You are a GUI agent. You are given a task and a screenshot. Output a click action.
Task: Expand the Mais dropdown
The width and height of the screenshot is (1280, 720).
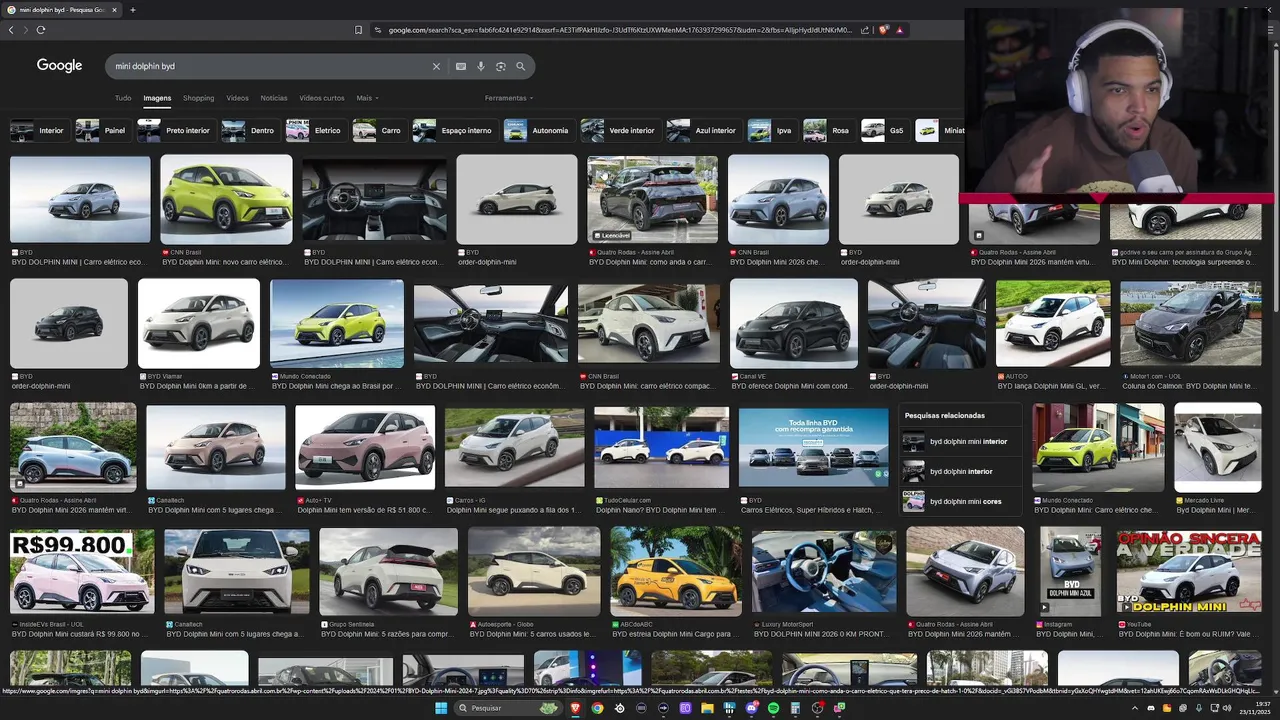click(367, 98)
